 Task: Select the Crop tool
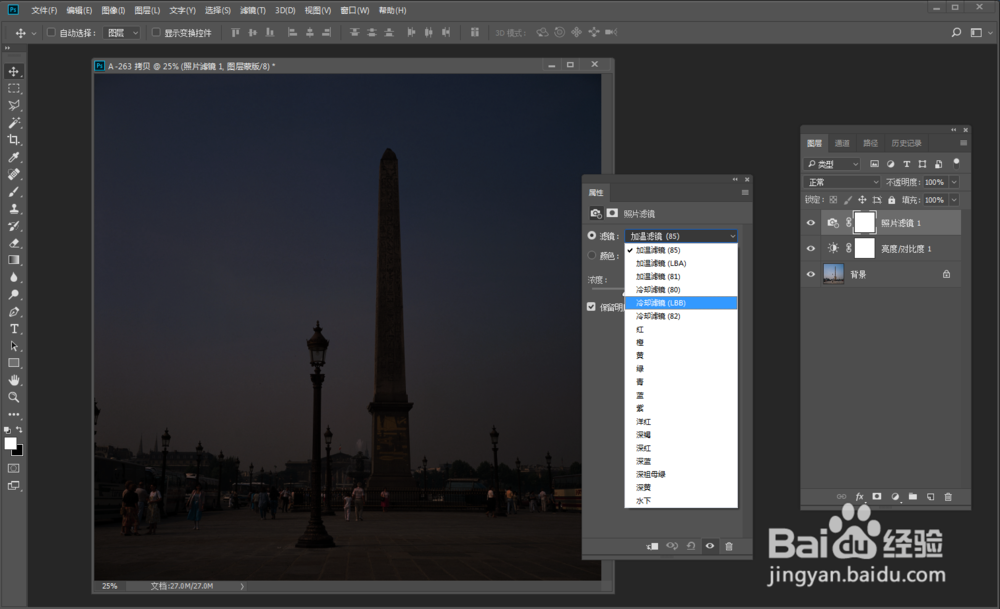click(13, 140)
